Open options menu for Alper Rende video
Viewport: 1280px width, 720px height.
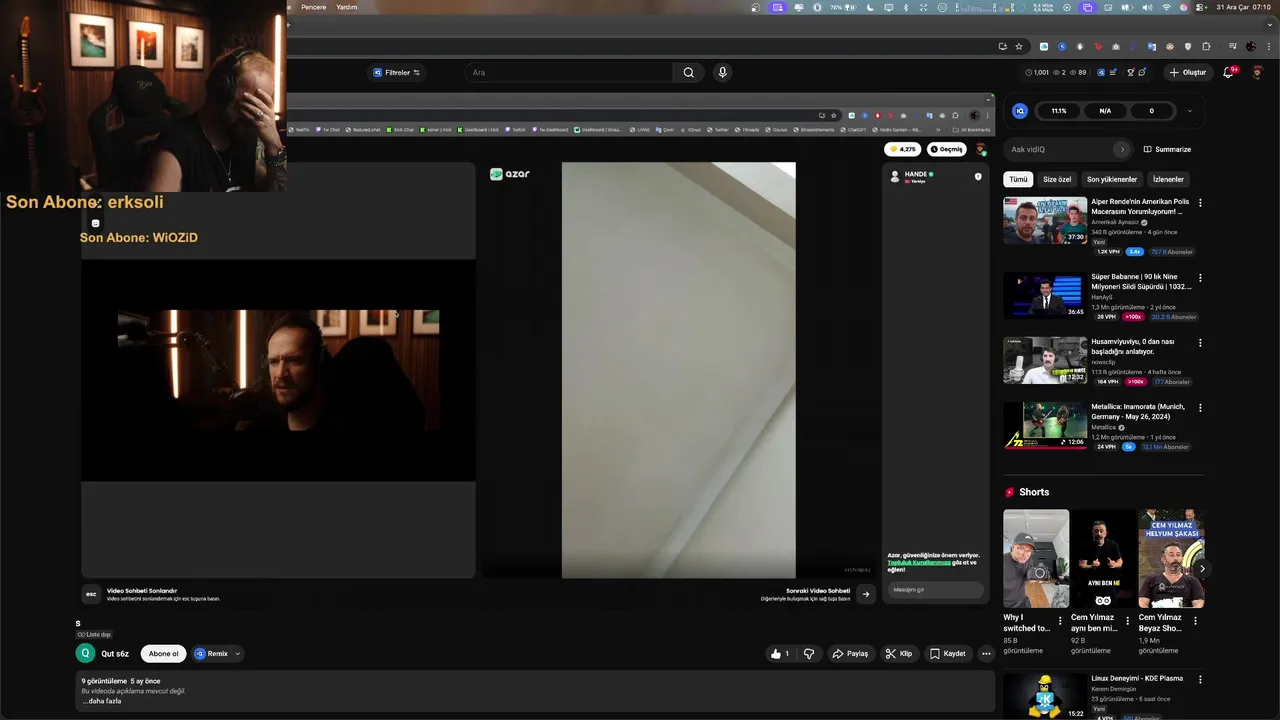coord(1200,203)
